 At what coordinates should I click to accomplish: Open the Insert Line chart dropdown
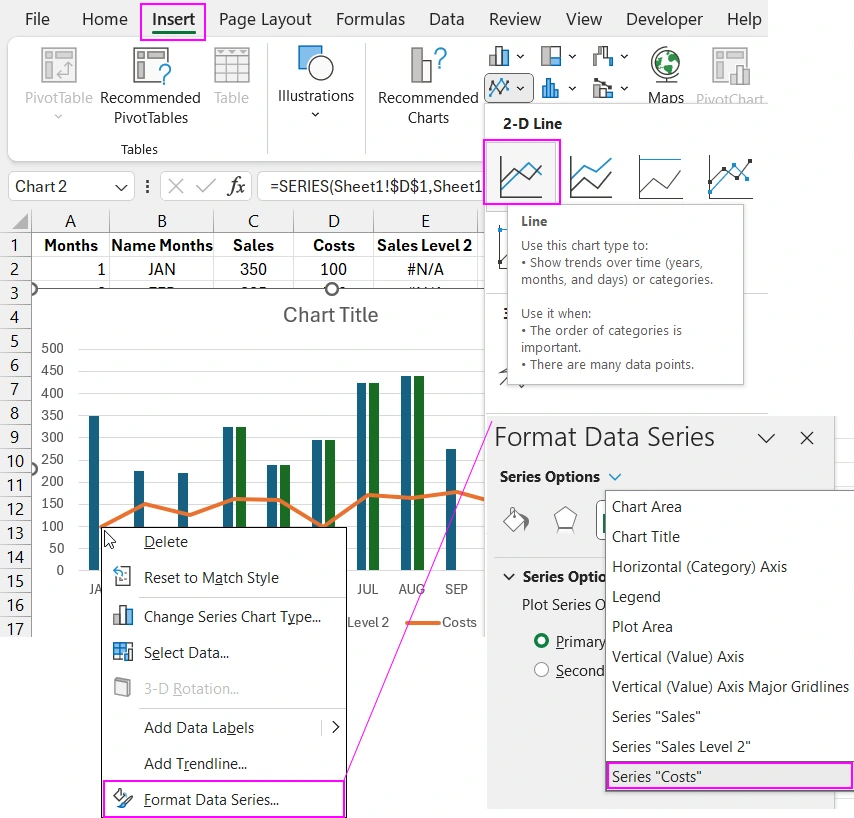pyautogui.click(x=508, y=88)
